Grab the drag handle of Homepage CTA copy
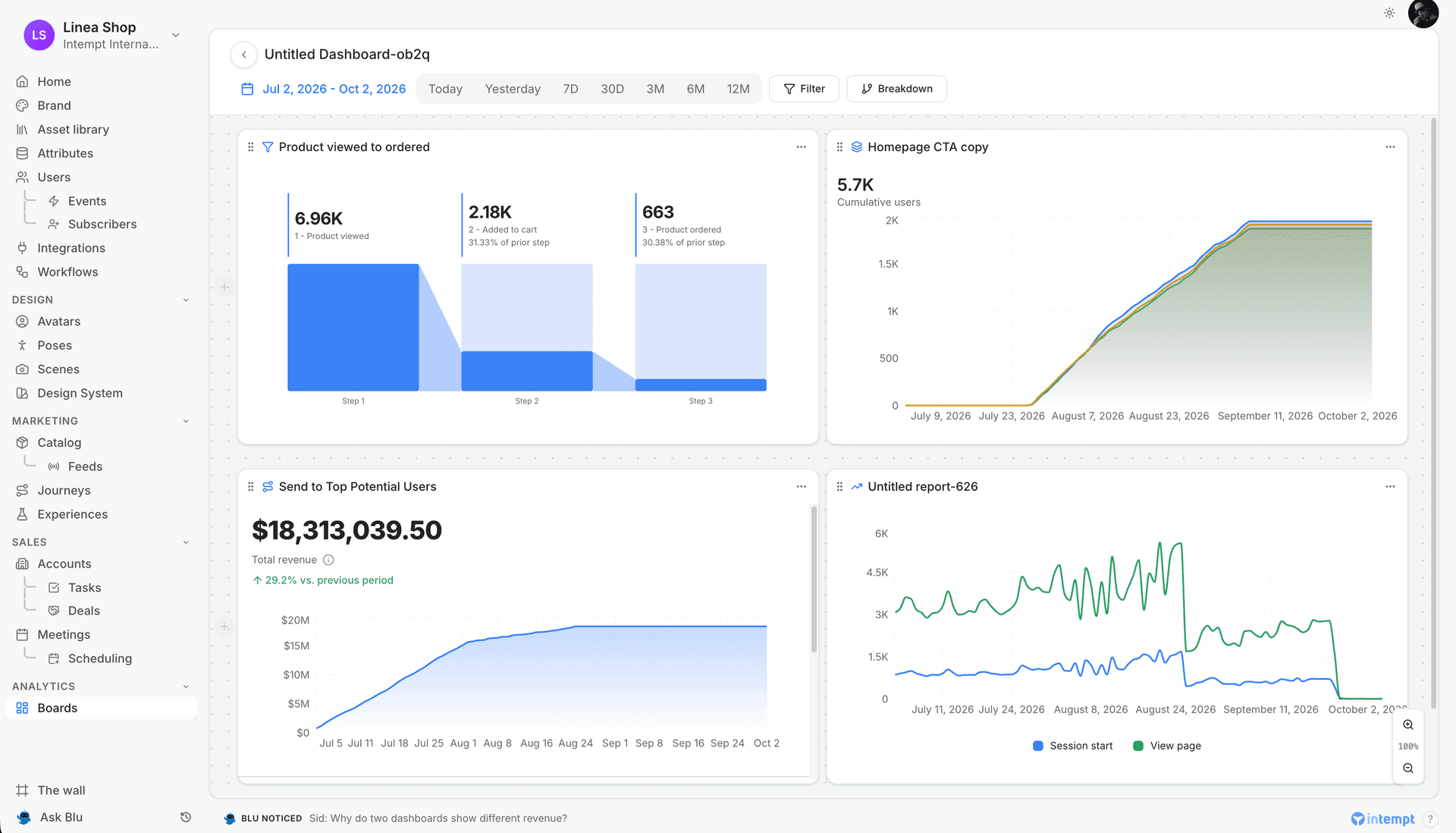 click(x=839, y=147)
